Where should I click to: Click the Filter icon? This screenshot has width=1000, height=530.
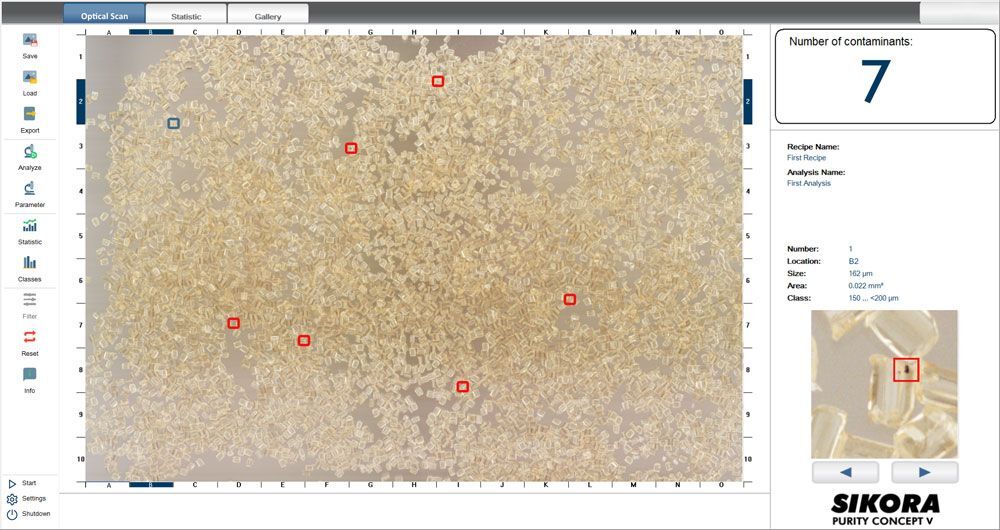pos(30,301)
